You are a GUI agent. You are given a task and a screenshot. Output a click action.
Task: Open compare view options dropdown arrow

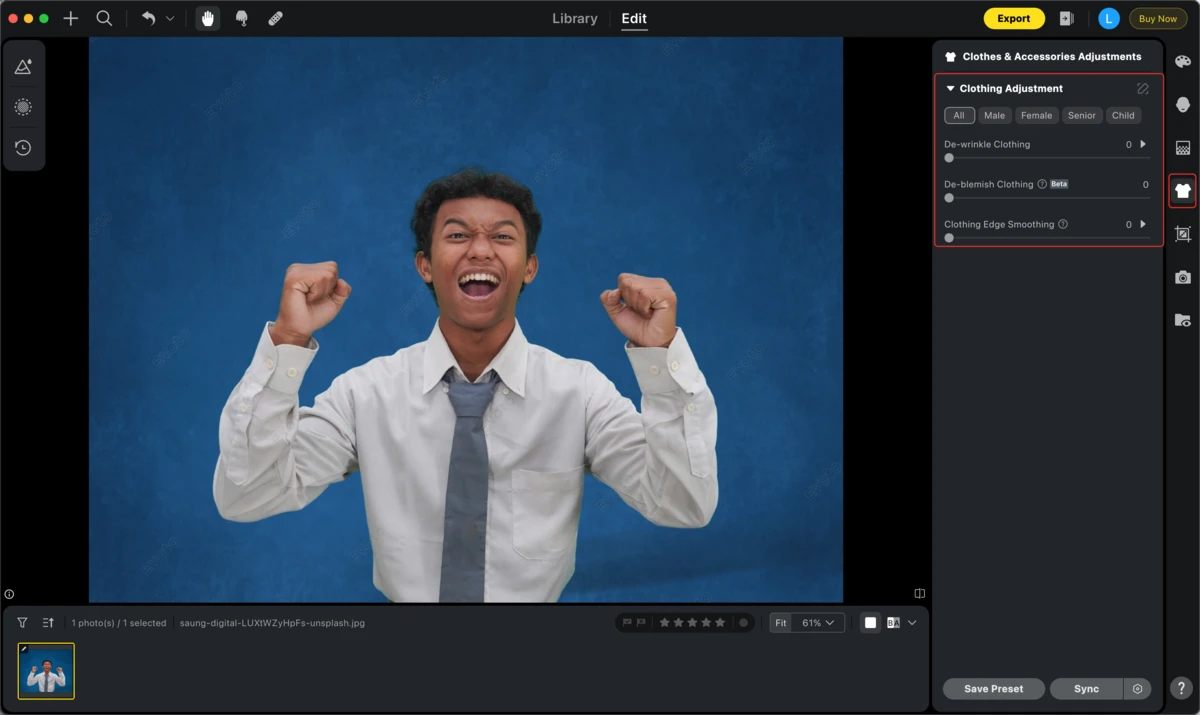(x=912, y=623)
